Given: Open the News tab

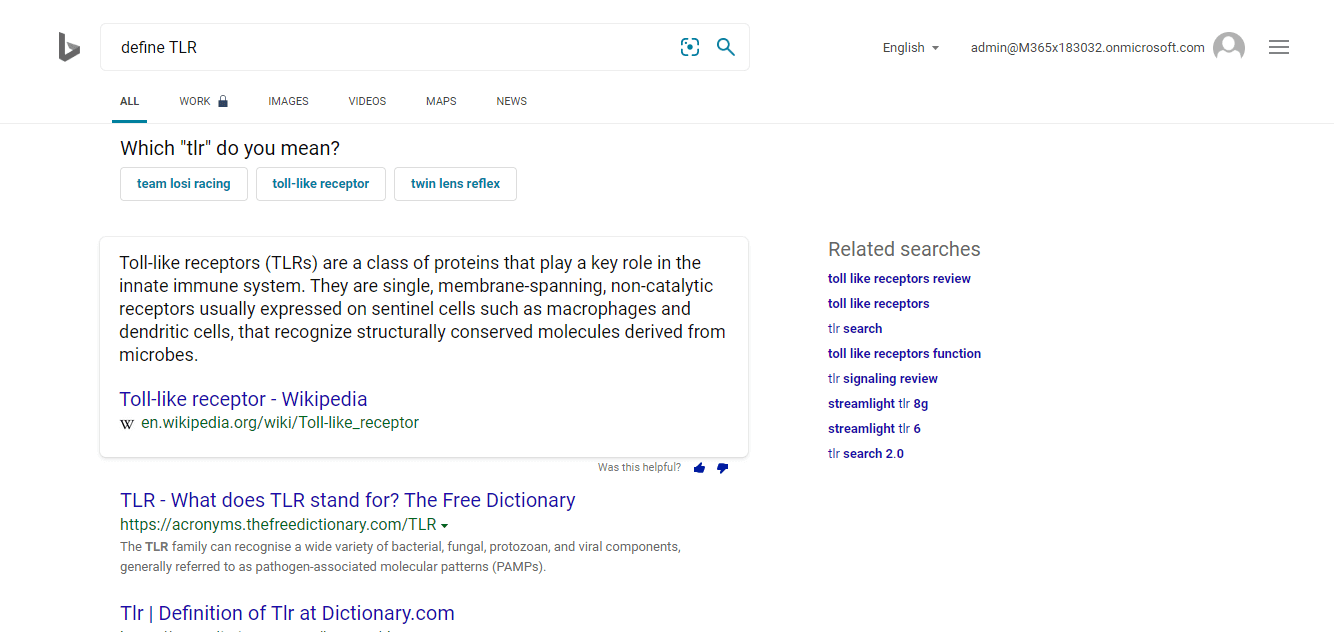Looking at the screenshot, I should click(511, 101).
